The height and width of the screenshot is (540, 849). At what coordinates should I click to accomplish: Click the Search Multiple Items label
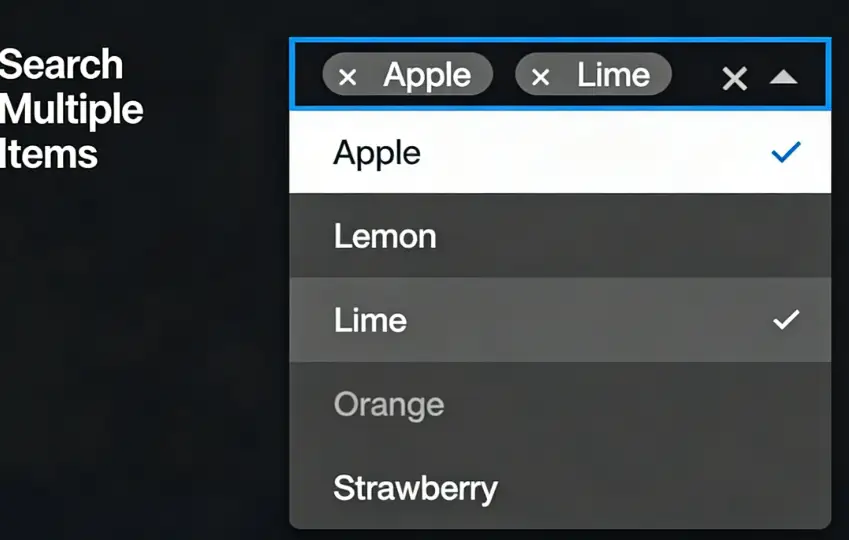click(70, 109)
